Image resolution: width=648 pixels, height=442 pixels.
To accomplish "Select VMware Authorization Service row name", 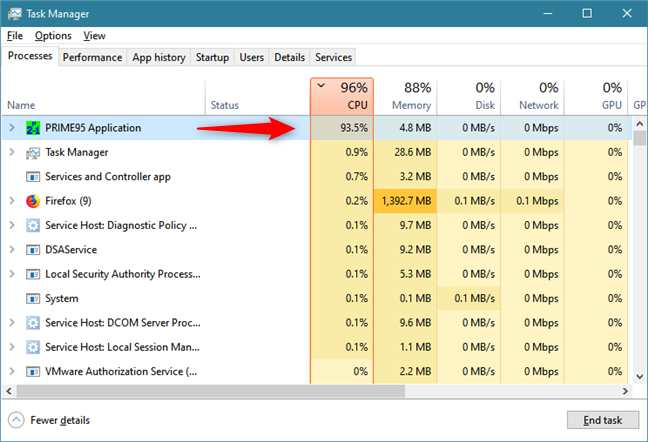I will pos(121,372).
